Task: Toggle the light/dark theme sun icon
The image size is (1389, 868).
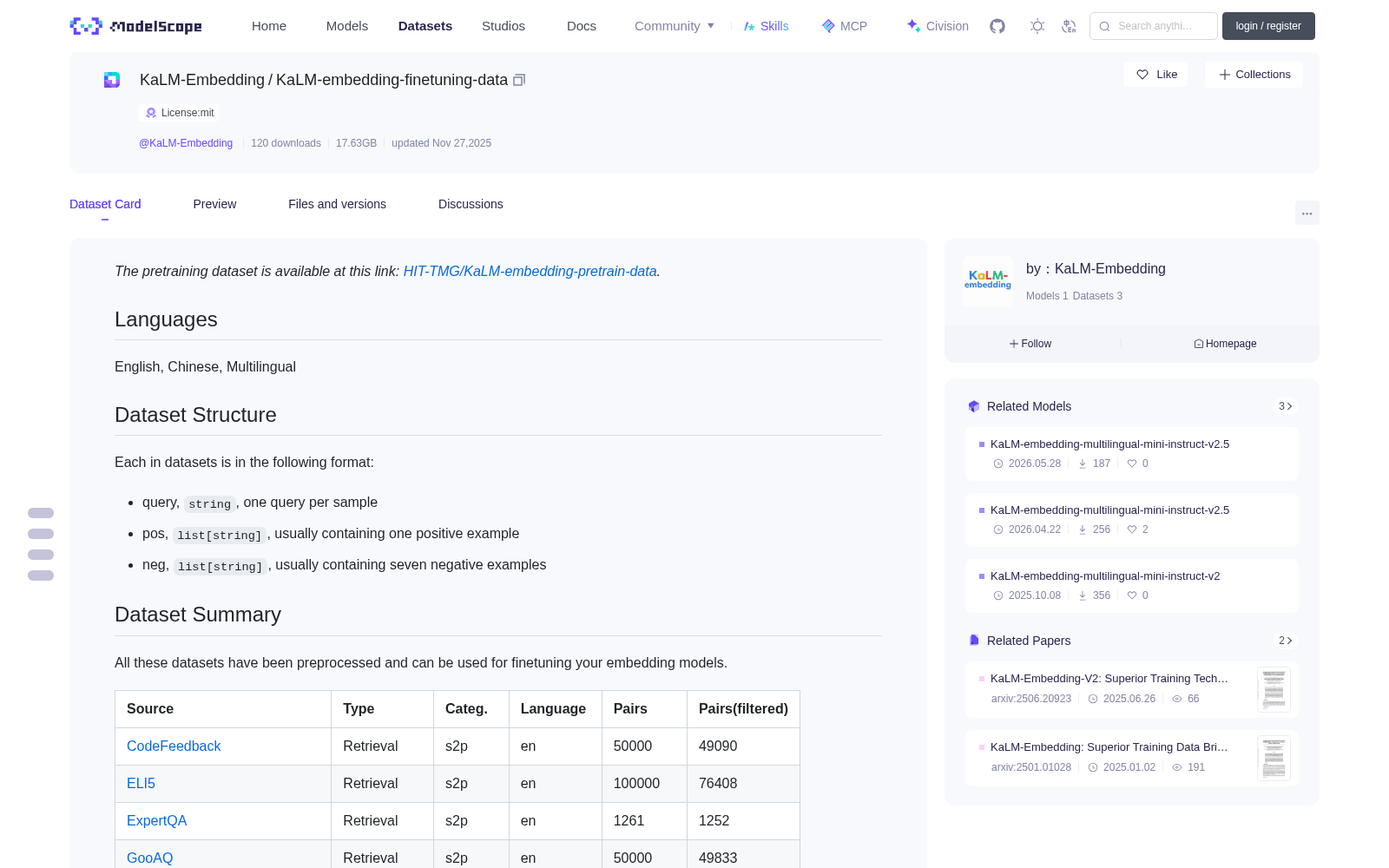Action: click(x=1037, y=26)
